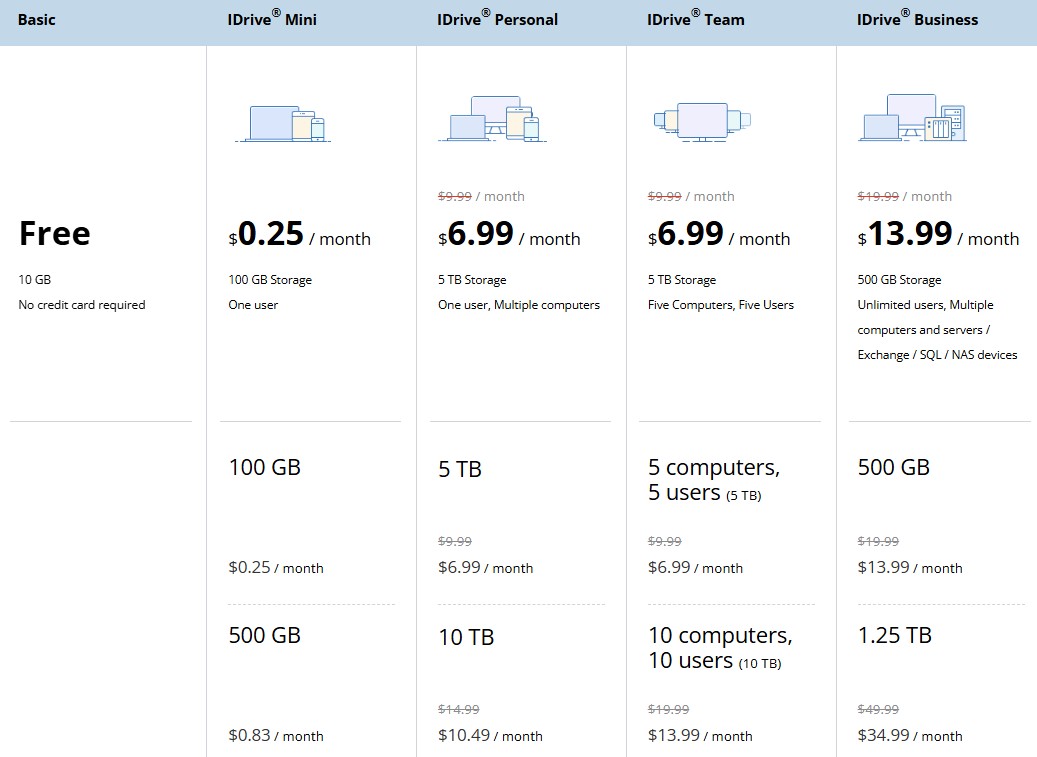Click the $34.99 / month price
This screenshot has width=1037, height=757.
[910, 736]
